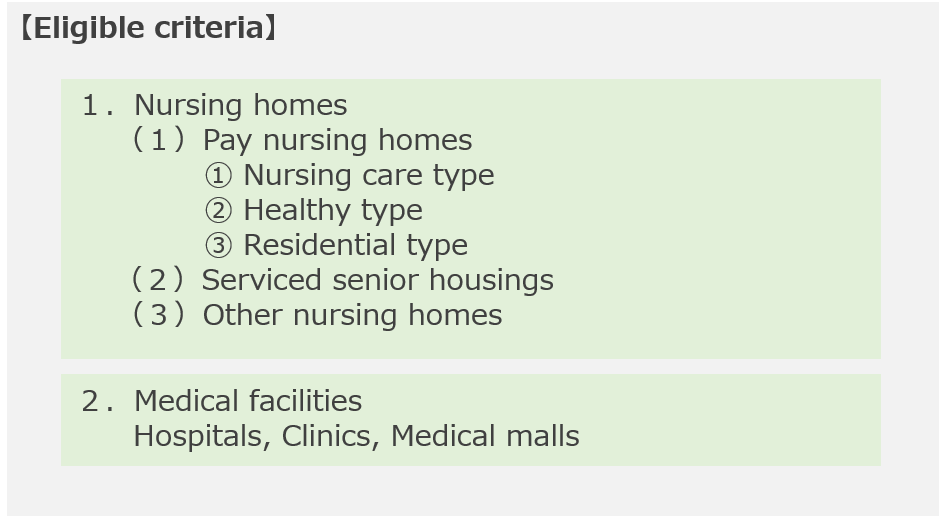Click the number 2 list marker

tap(98, 402)
